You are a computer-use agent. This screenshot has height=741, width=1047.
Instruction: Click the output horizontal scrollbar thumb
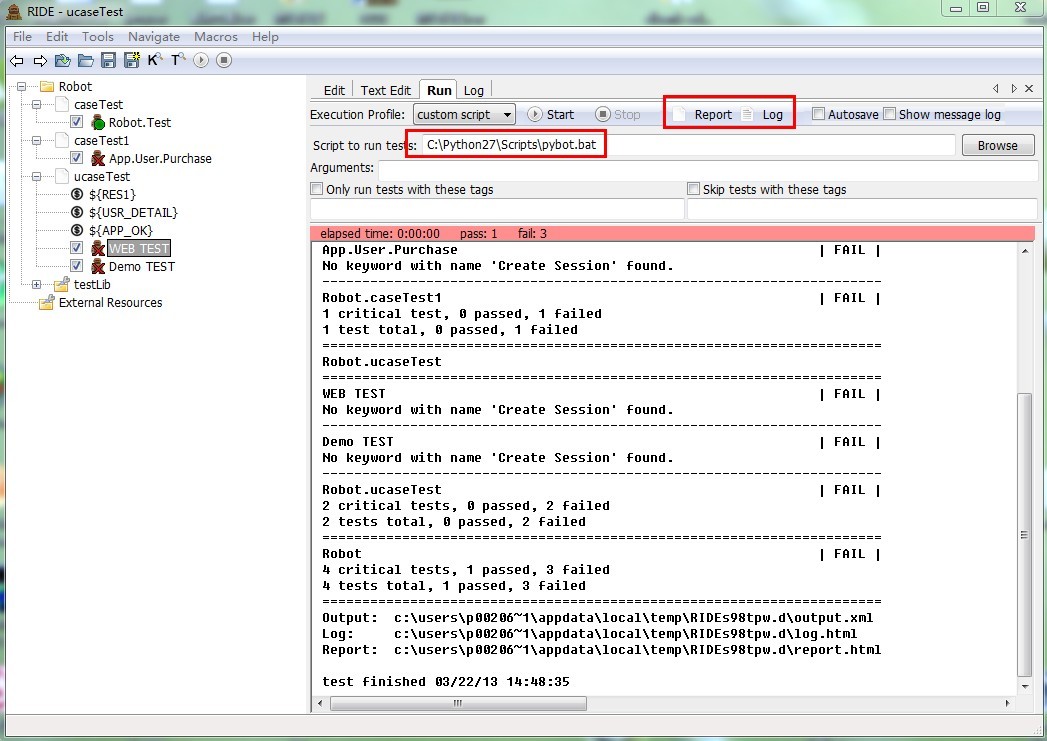[458, 703]
